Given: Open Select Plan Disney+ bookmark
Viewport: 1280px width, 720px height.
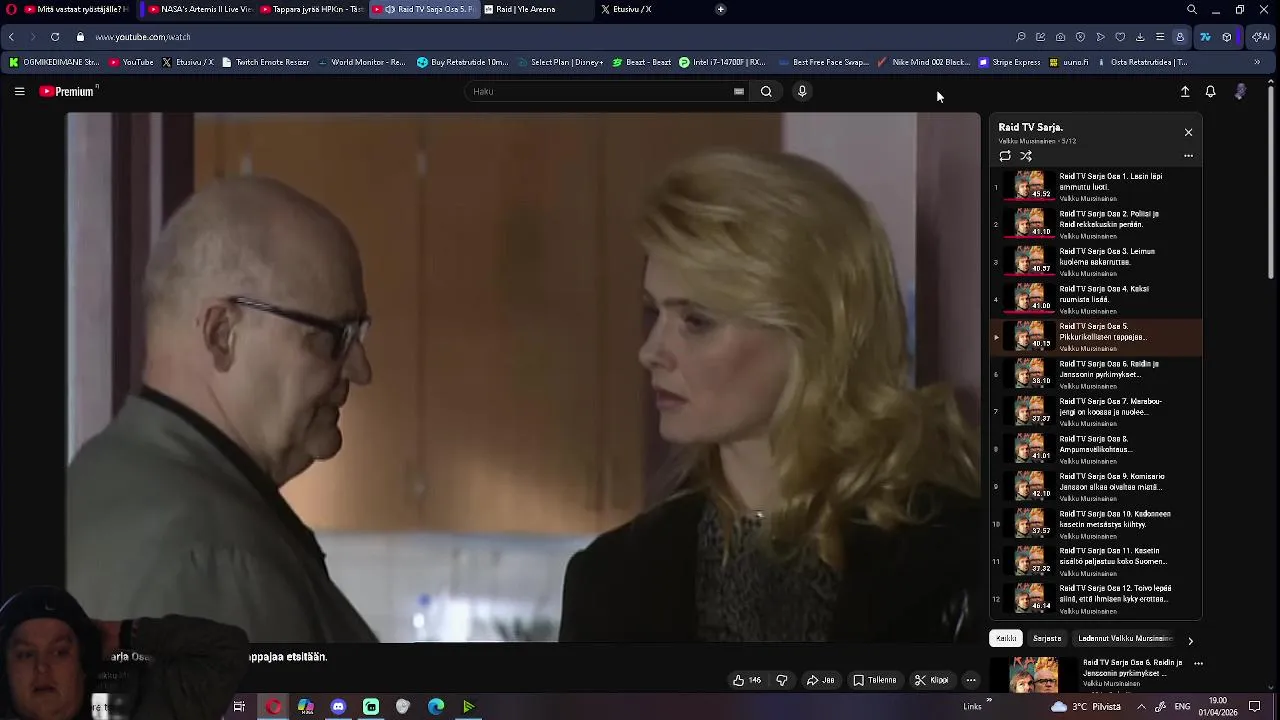Looking at the screenshot, I should coord(559,62).
